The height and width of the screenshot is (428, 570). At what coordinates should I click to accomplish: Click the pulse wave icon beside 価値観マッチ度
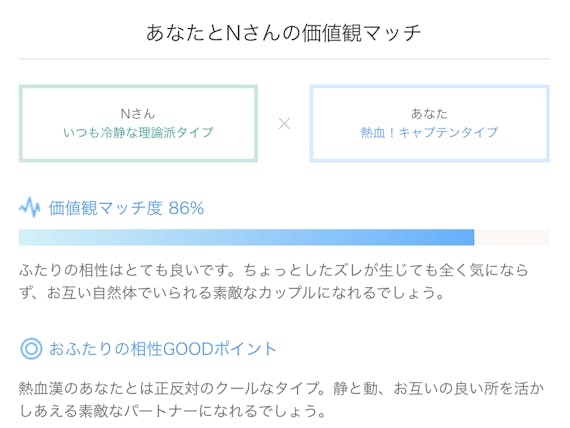29,208
